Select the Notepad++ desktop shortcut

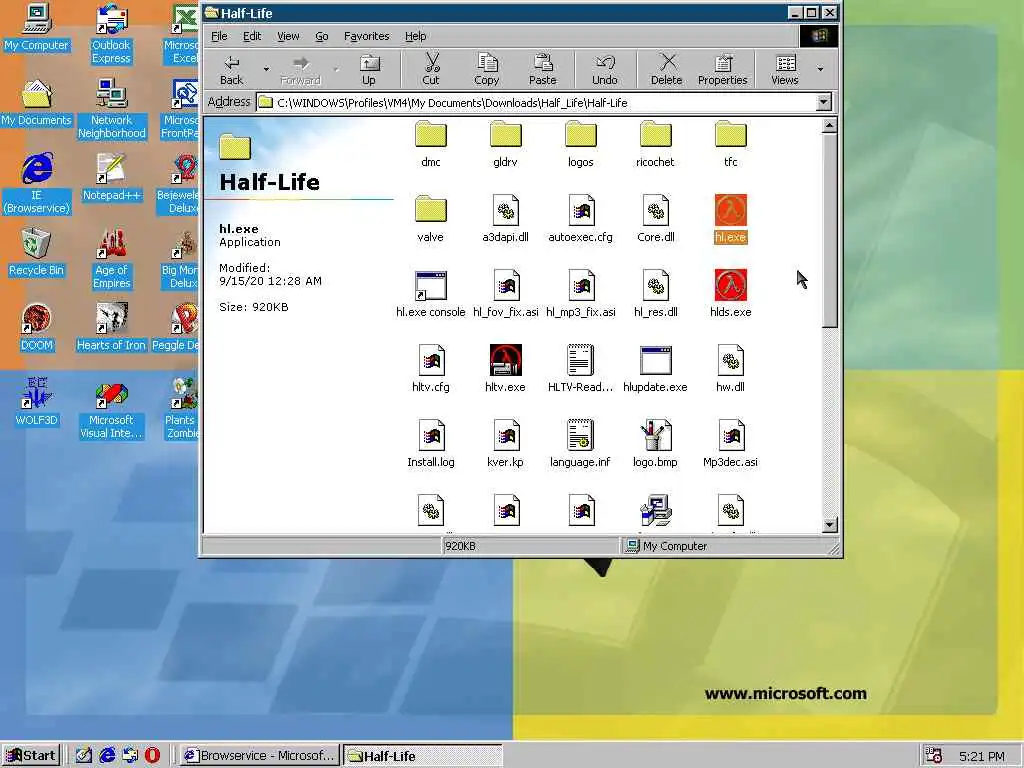(112, 177)
